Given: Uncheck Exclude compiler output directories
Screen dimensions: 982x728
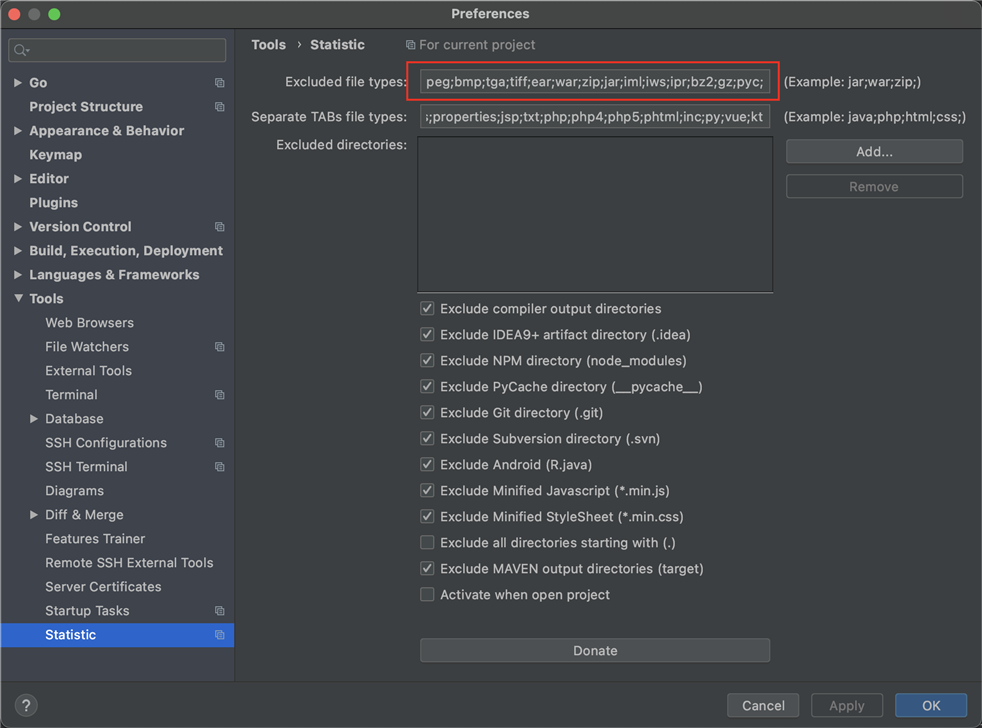Looking at the screenshot, I should pos(427,308).
